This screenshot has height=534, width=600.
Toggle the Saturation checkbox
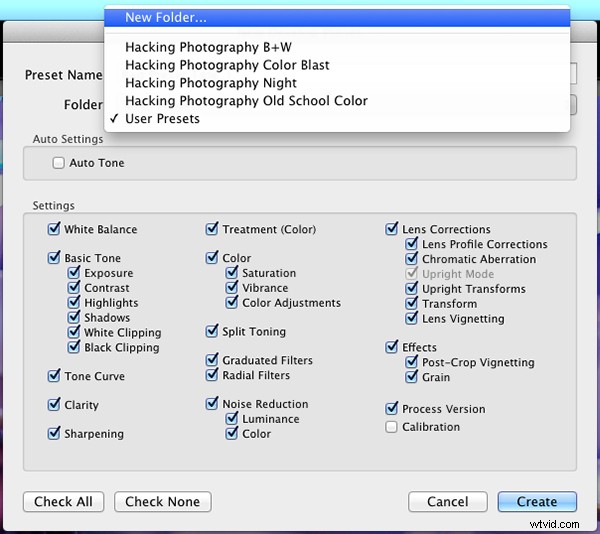coord(232,272)
